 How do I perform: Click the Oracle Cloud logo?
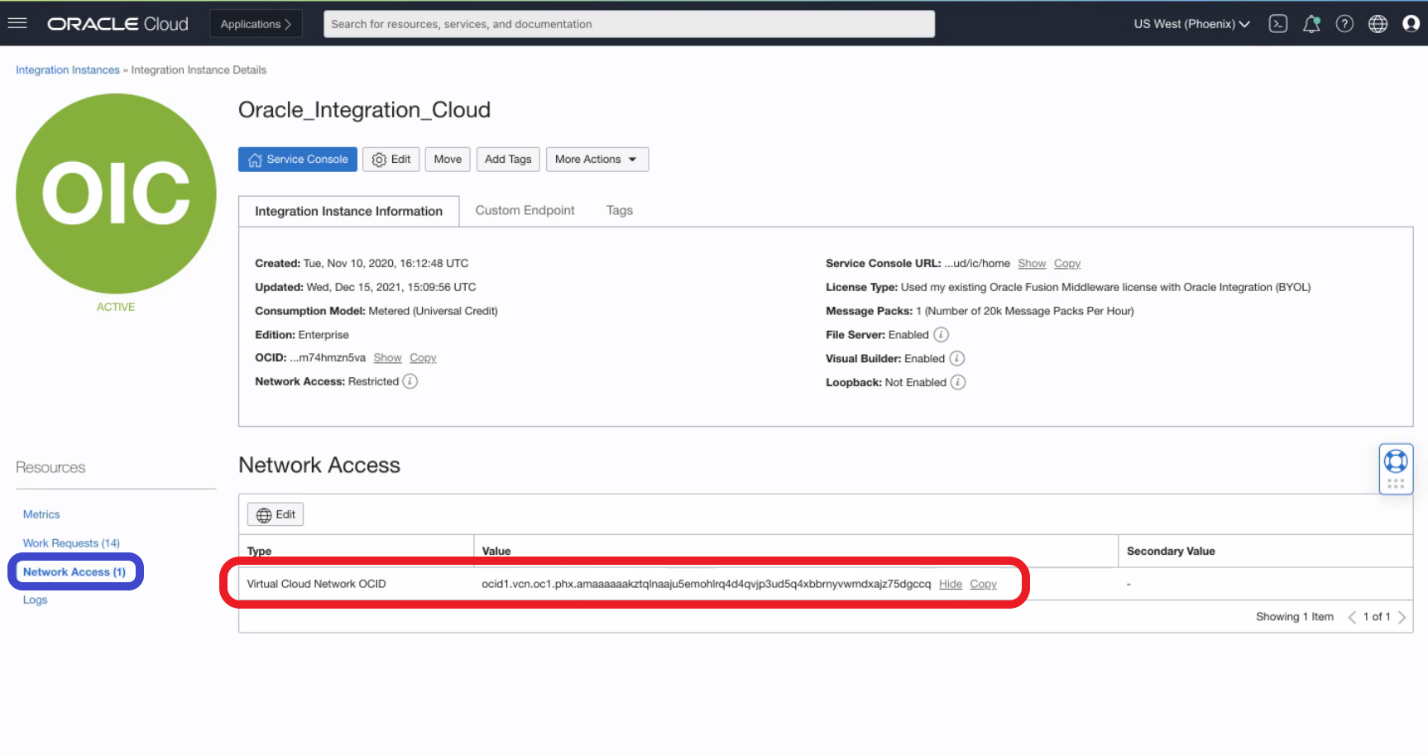tap(118, 24)
